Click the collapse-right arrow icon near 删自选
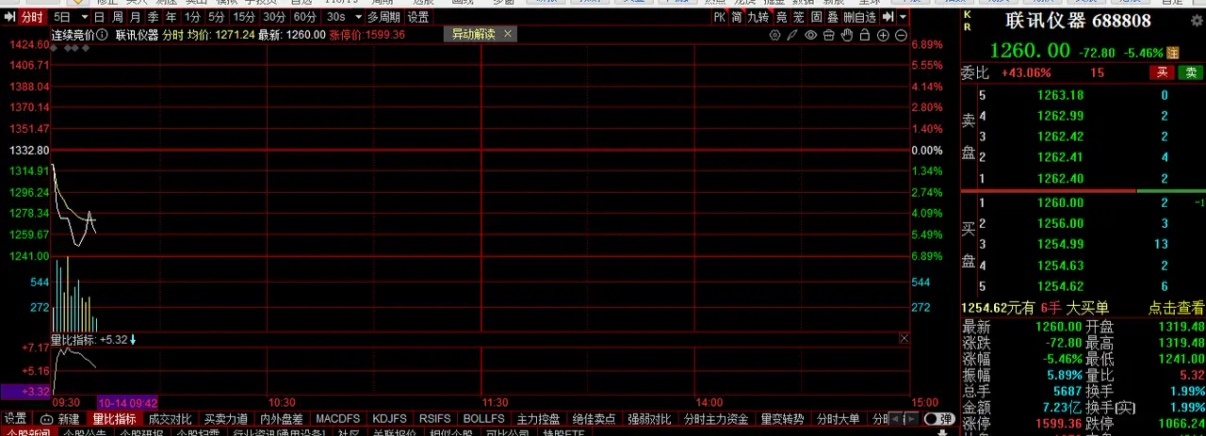The height and width of the screenshot is (436, 1206). tap(887, 17)
